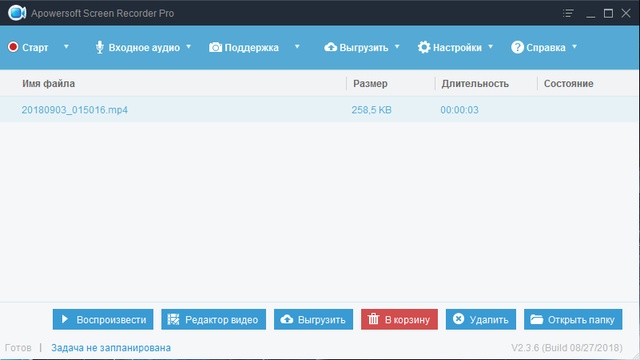The height and width of the screenshot is (360, 640).
Task: Click the gear icon for Настройки
Action: [x=424, y=47]
